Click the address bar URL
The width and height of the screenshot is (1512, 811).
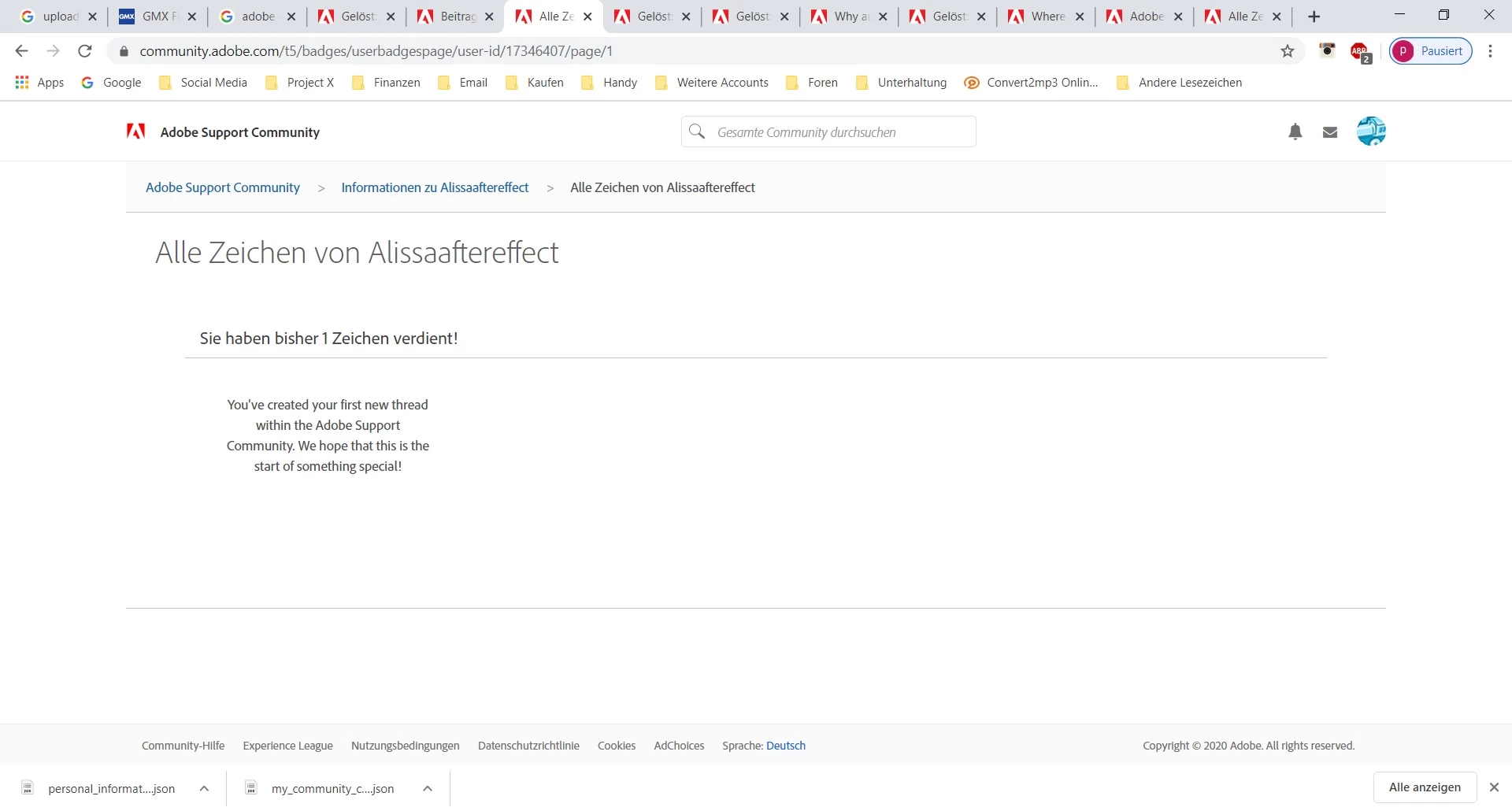pos(376,51)
